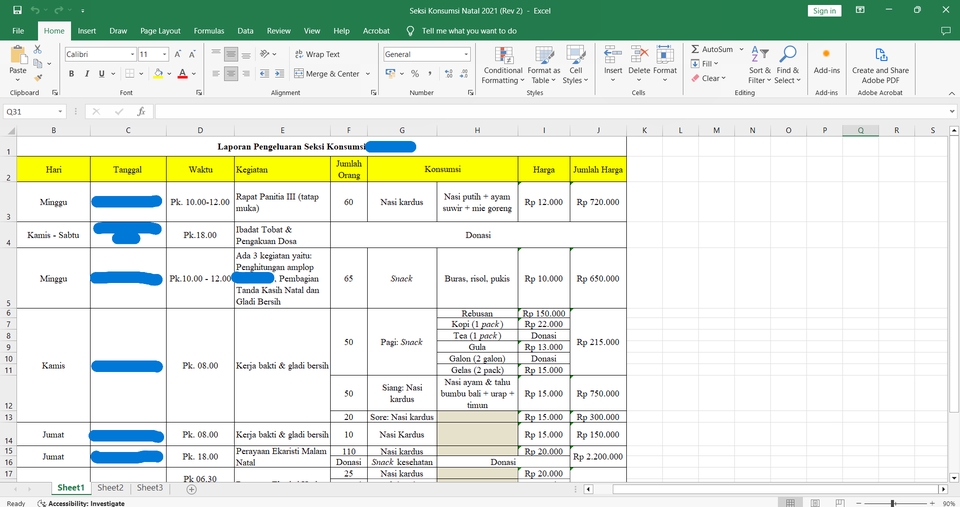960x507 pixels.
Task: Open Find & Select menu
Action: click(787, 65)
